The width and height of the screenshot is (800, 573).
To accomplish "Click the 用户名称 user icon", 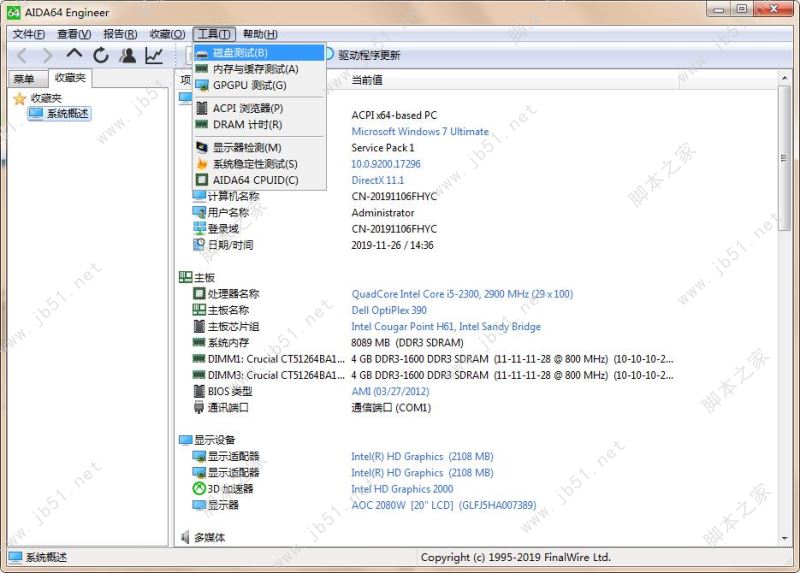I will 199,212.
